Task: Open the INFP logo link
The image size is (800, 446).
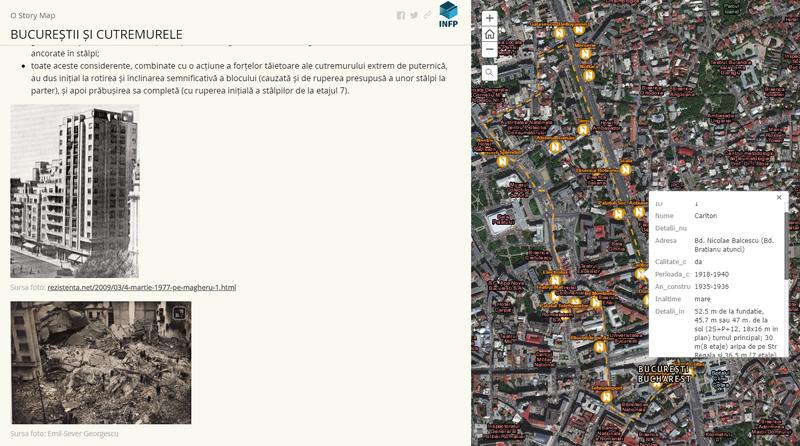Action: [448, 14]
